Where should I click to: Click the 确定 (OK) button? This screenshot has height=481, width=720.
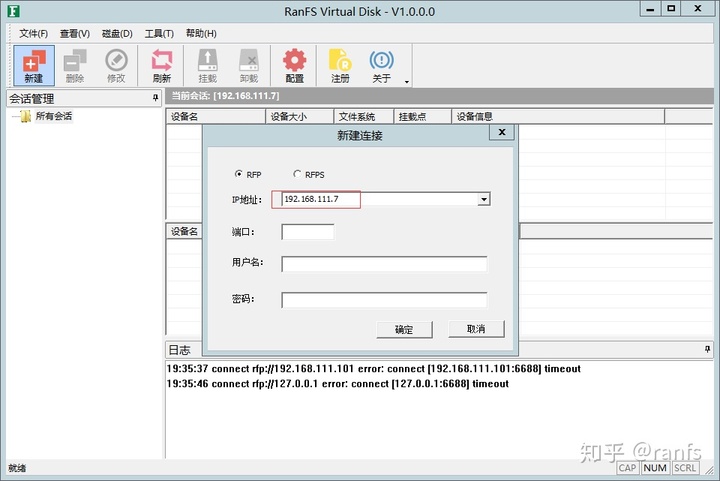404,329
